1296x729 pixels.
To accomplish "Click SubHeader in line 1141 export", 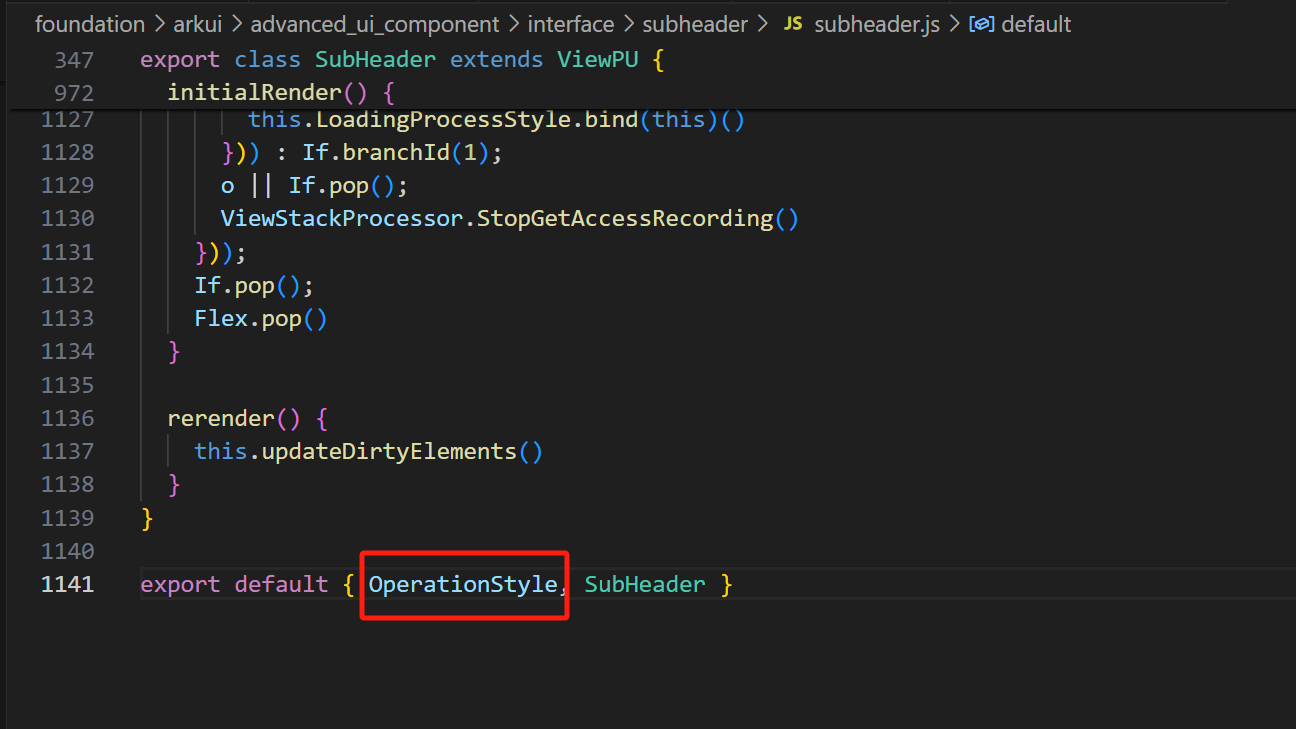I will (x=645, y=584).
